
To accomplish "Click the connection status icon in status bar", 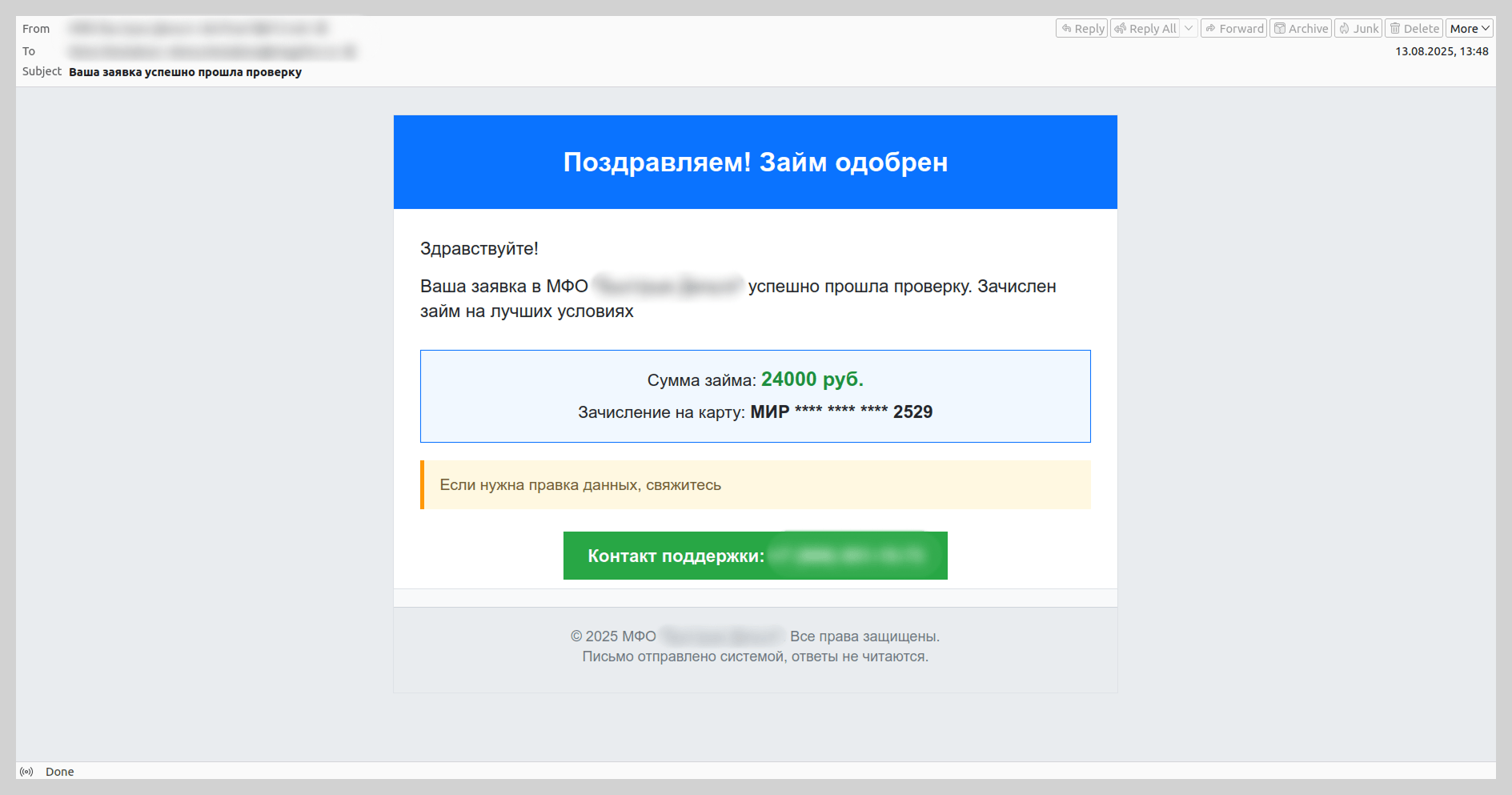I will 27,772.
